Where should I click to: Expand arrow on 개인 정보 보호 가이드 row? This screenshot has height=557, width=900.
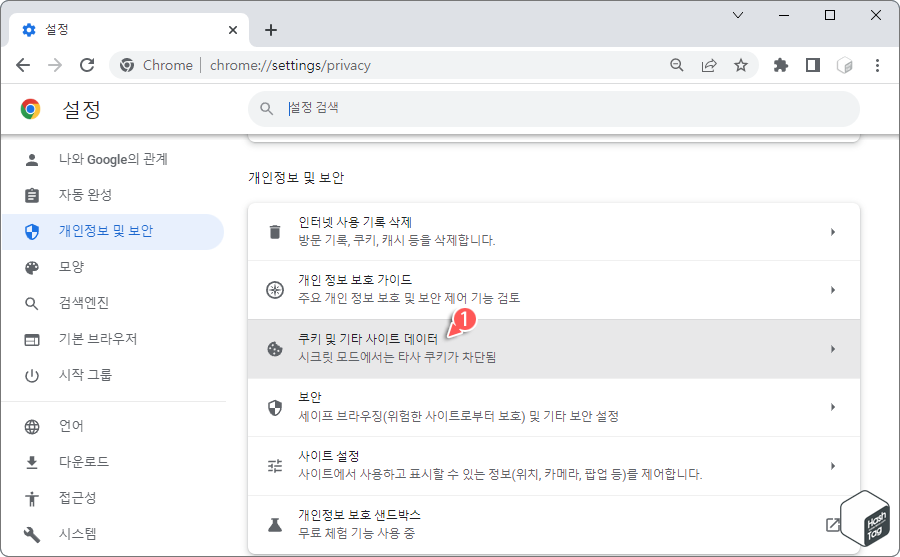click(832, 290)
